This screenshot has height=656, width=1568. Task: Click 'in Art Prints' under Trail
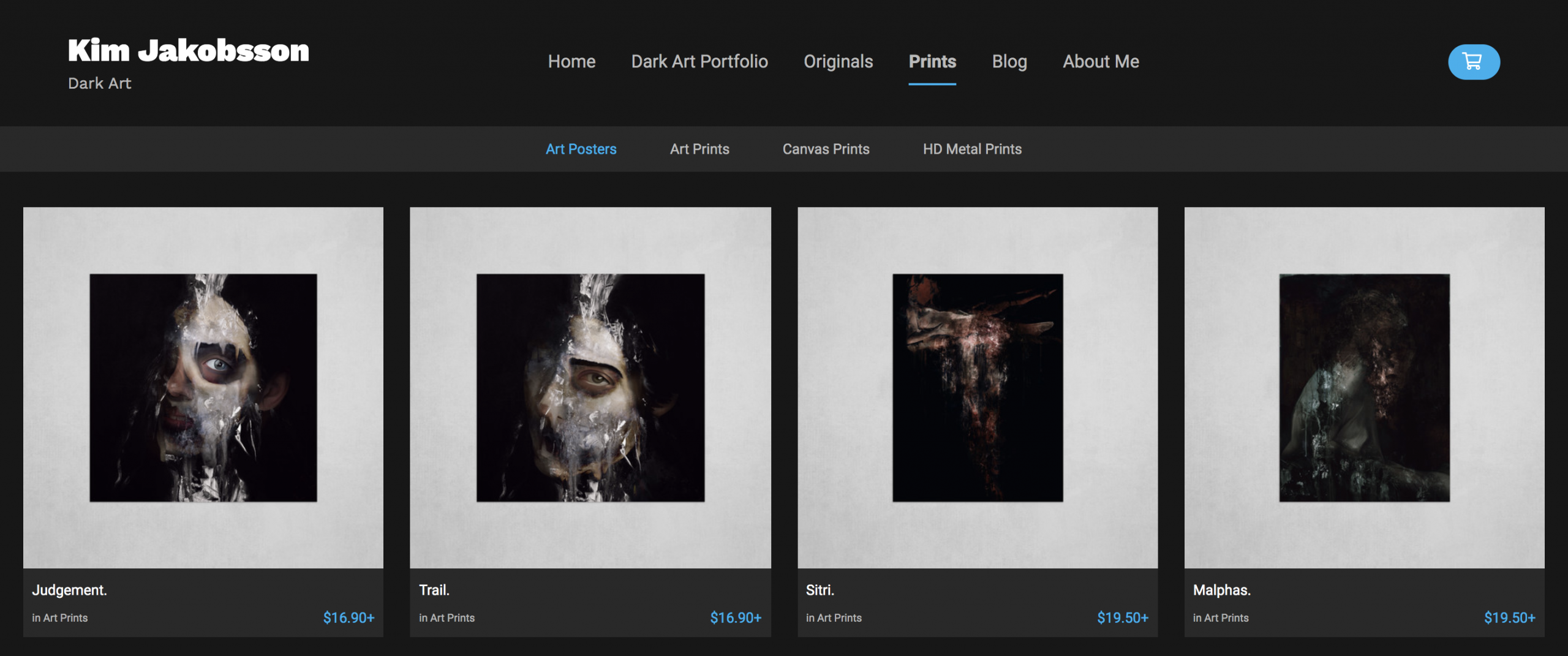click(447, 618)
